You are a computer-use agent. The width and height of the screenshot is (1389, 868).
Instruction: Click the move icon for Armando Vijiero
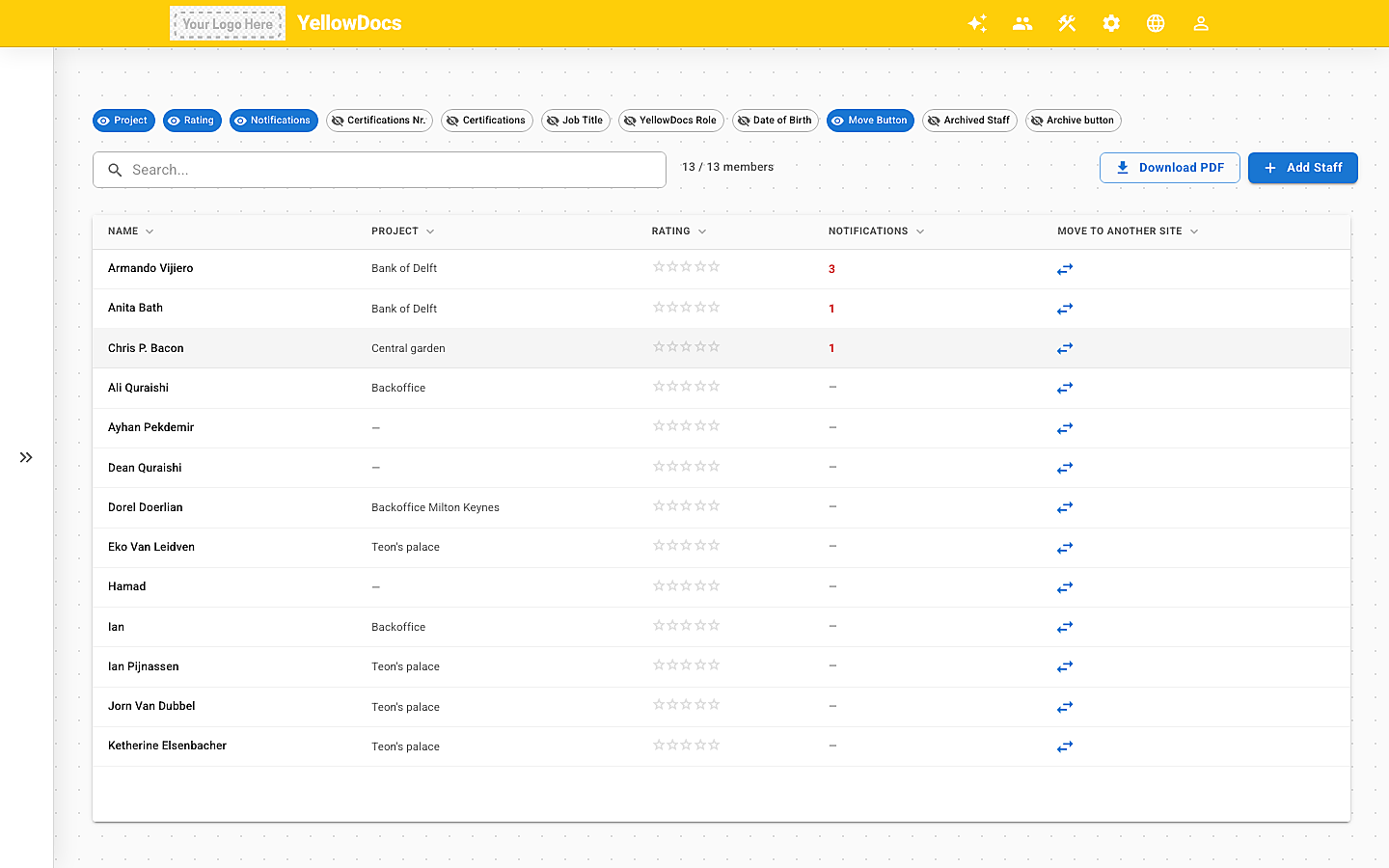tap(1065, 269)
